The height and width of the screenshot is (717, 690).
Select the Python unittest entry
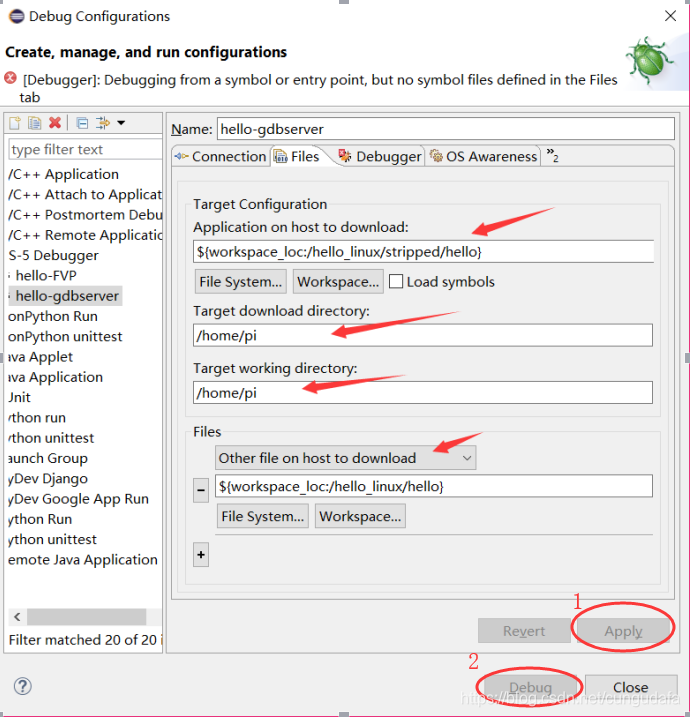pos(52,539)
